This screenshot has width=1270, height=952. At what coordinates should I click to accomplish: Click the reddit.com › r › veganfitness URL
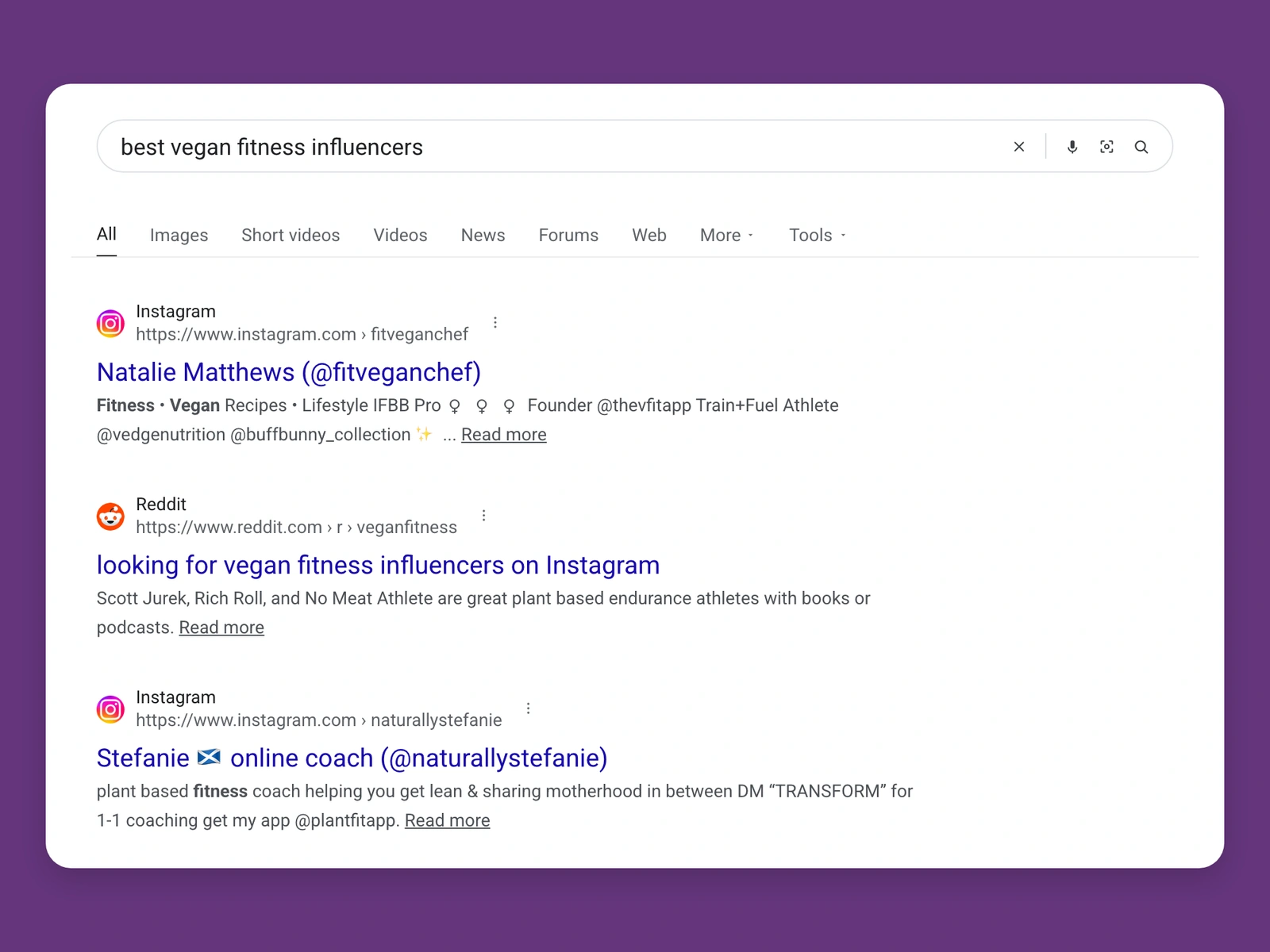296,528
